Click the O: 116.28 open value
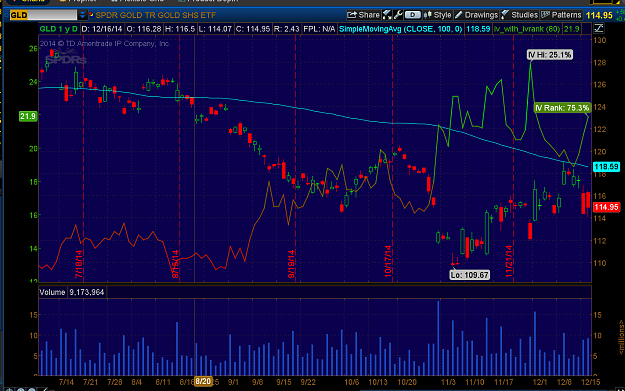Screen dimensions: 625x391 (x=144, y=29)
